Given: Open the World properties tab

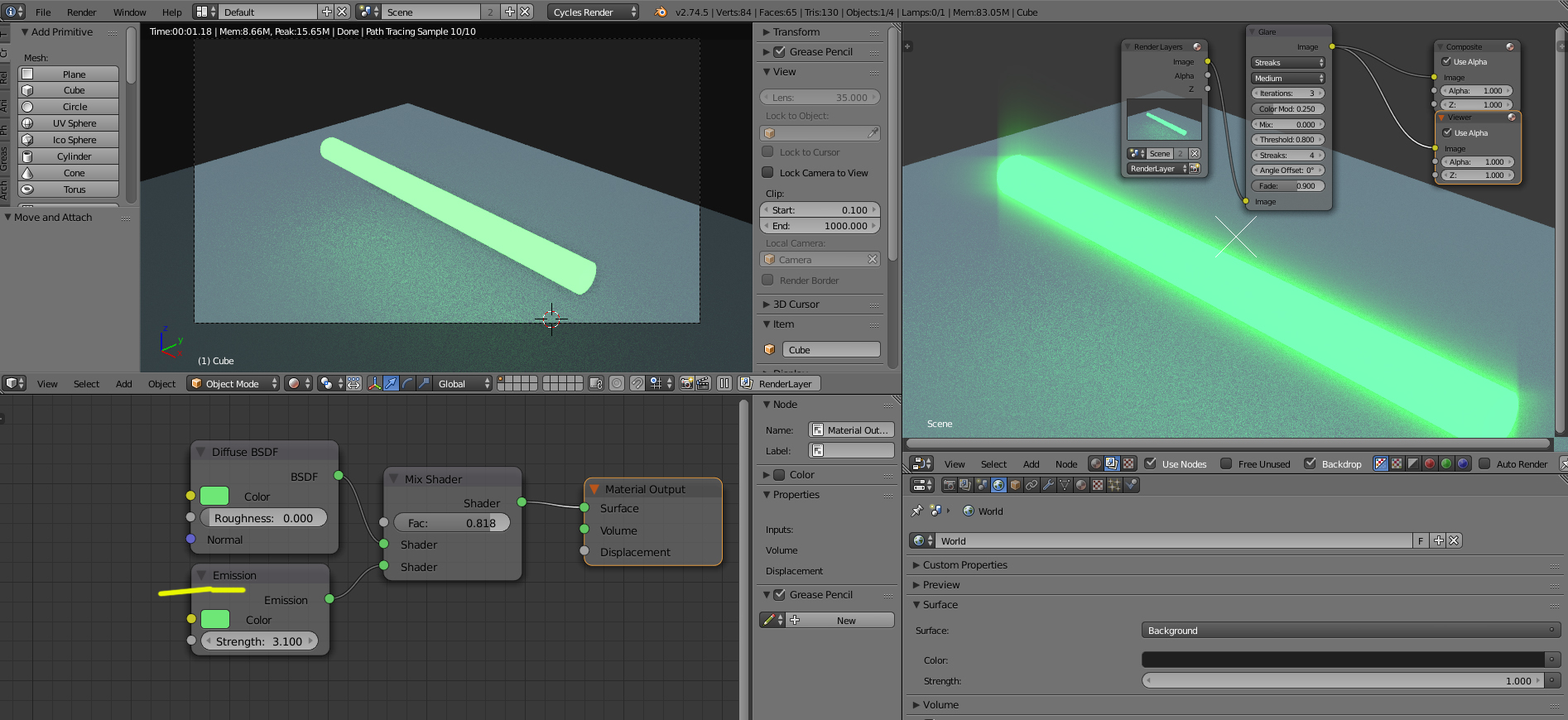Looking at the screenshot, I should [998, 486].
